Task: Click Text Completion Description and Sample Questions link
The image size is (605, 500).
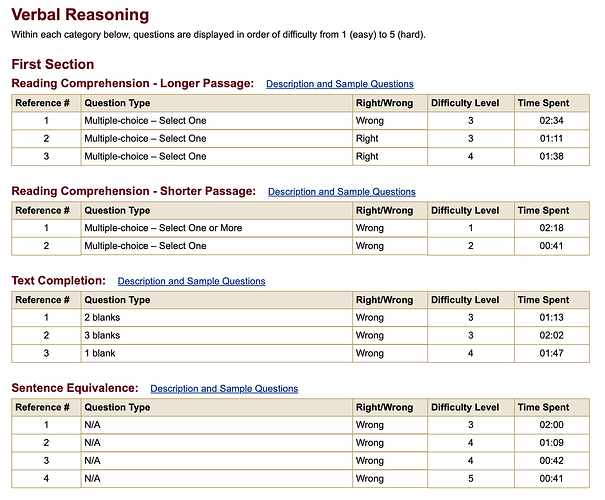Action: pos(191,281)
